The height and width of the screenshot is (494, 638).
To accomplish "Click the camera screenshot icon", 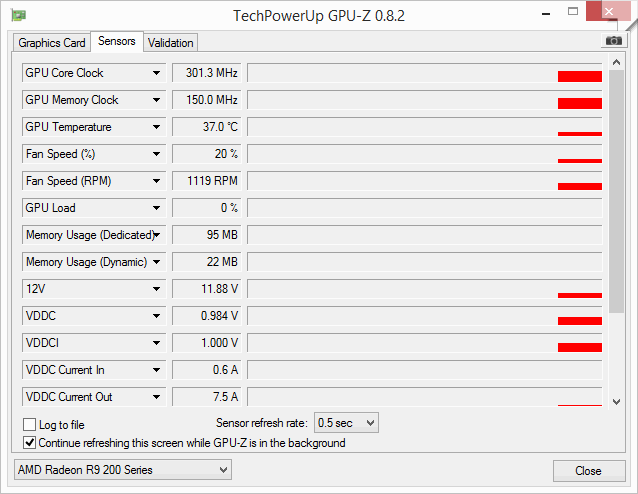I will coord(613,41).
